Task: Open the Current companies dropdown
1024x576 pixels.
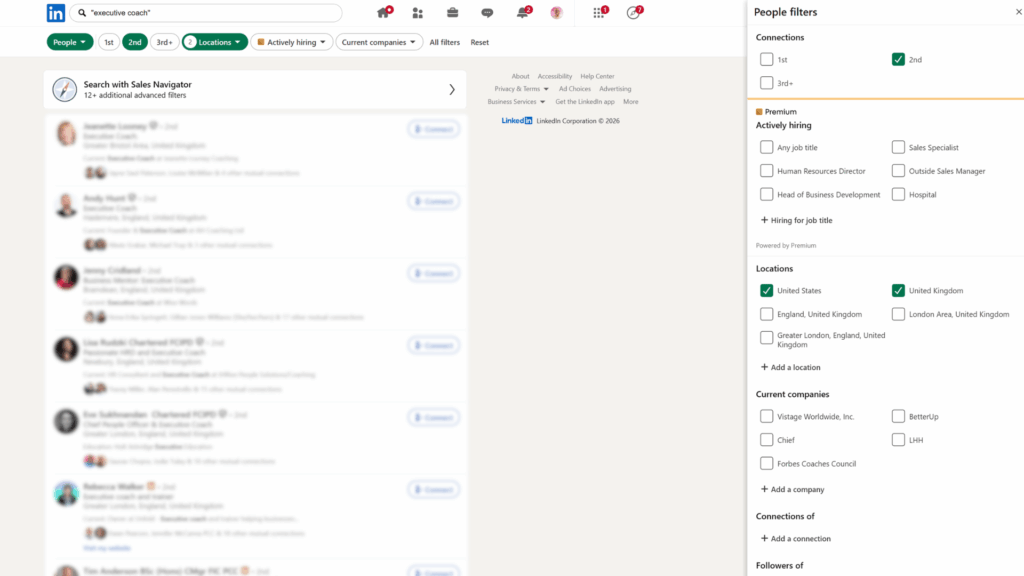Action: click(x=379, y=42)
